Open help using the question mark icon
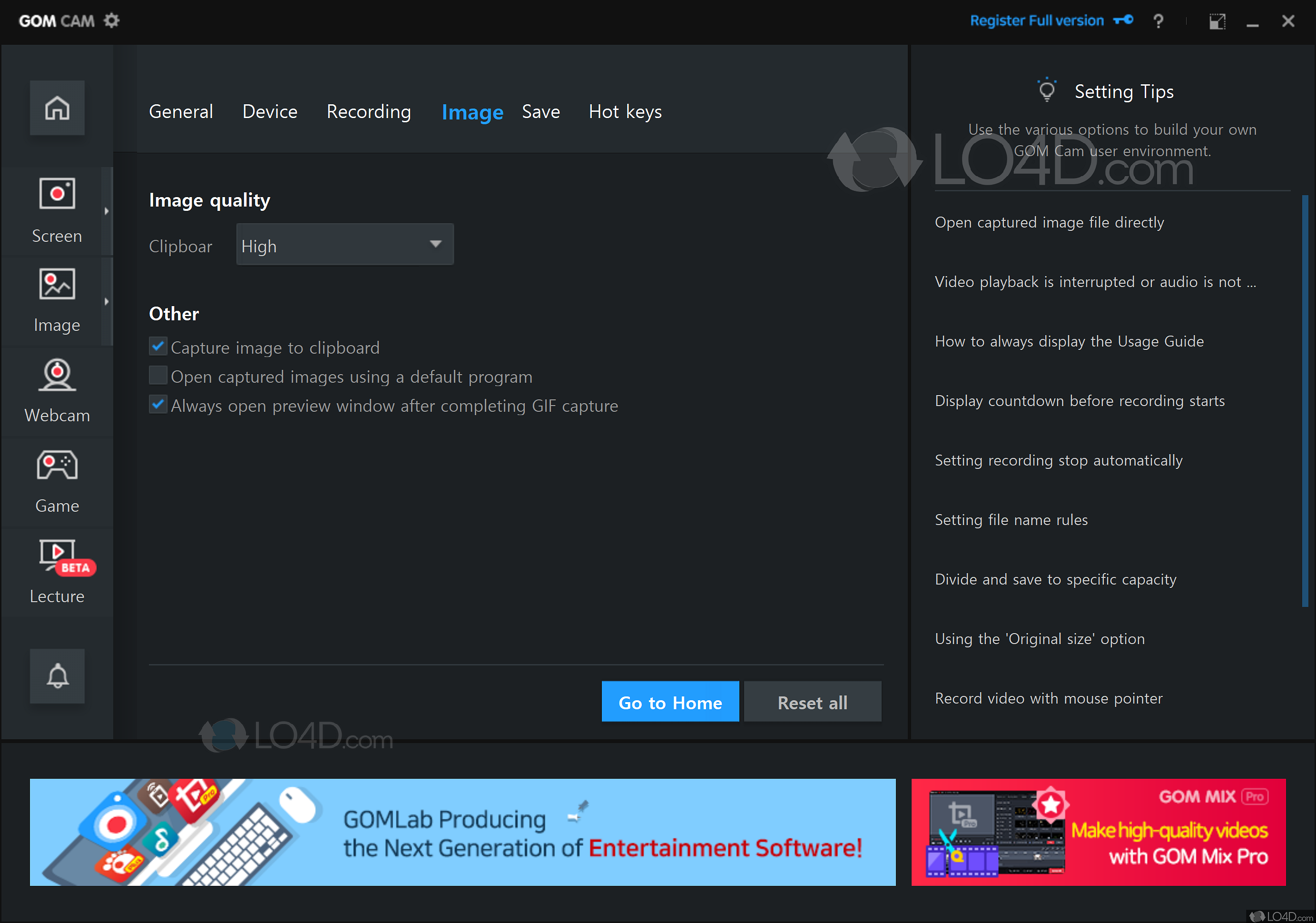Screen dimensions: 1316x923 tap(1159, 20)
